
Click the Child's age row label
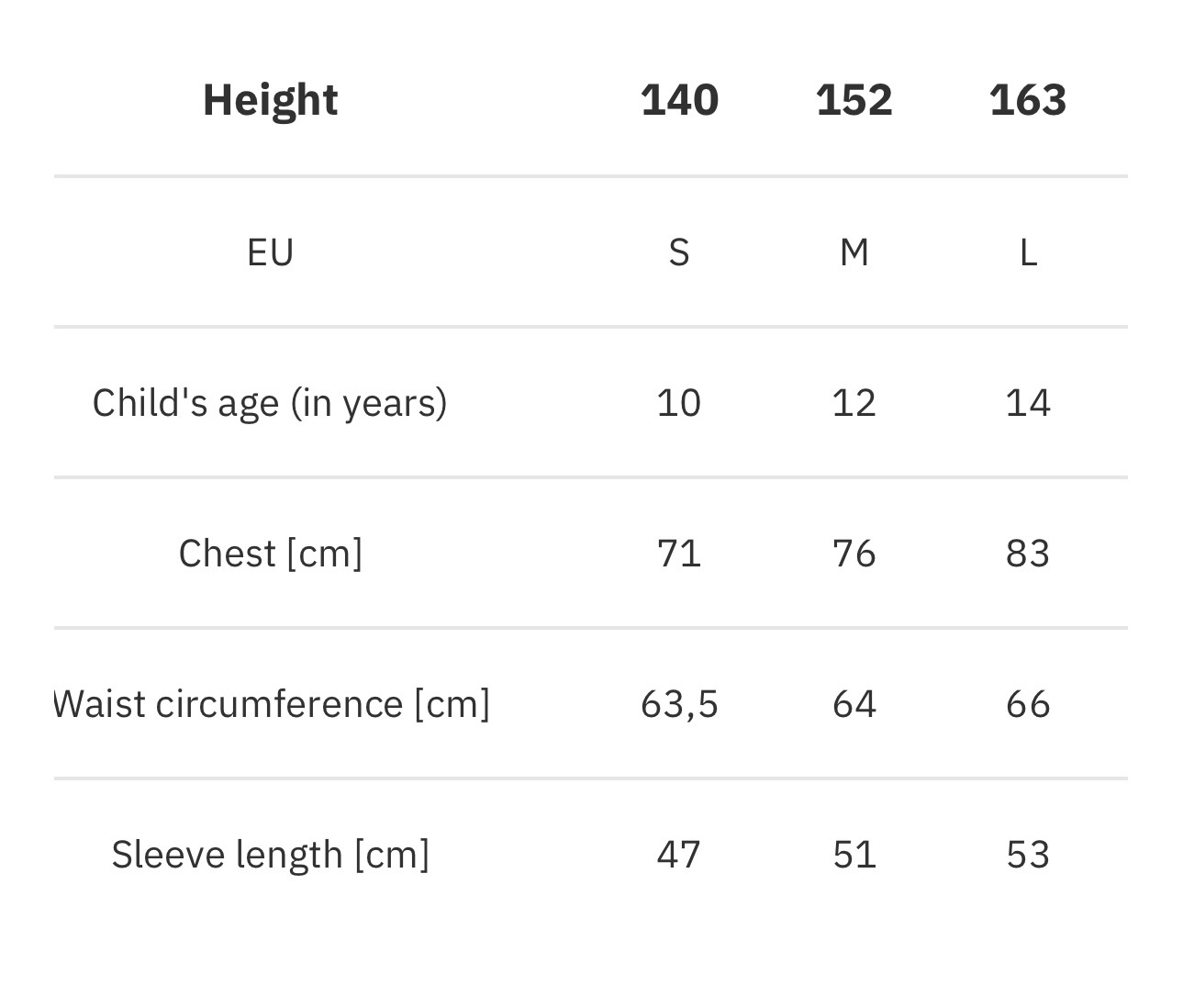click(270, 403)
